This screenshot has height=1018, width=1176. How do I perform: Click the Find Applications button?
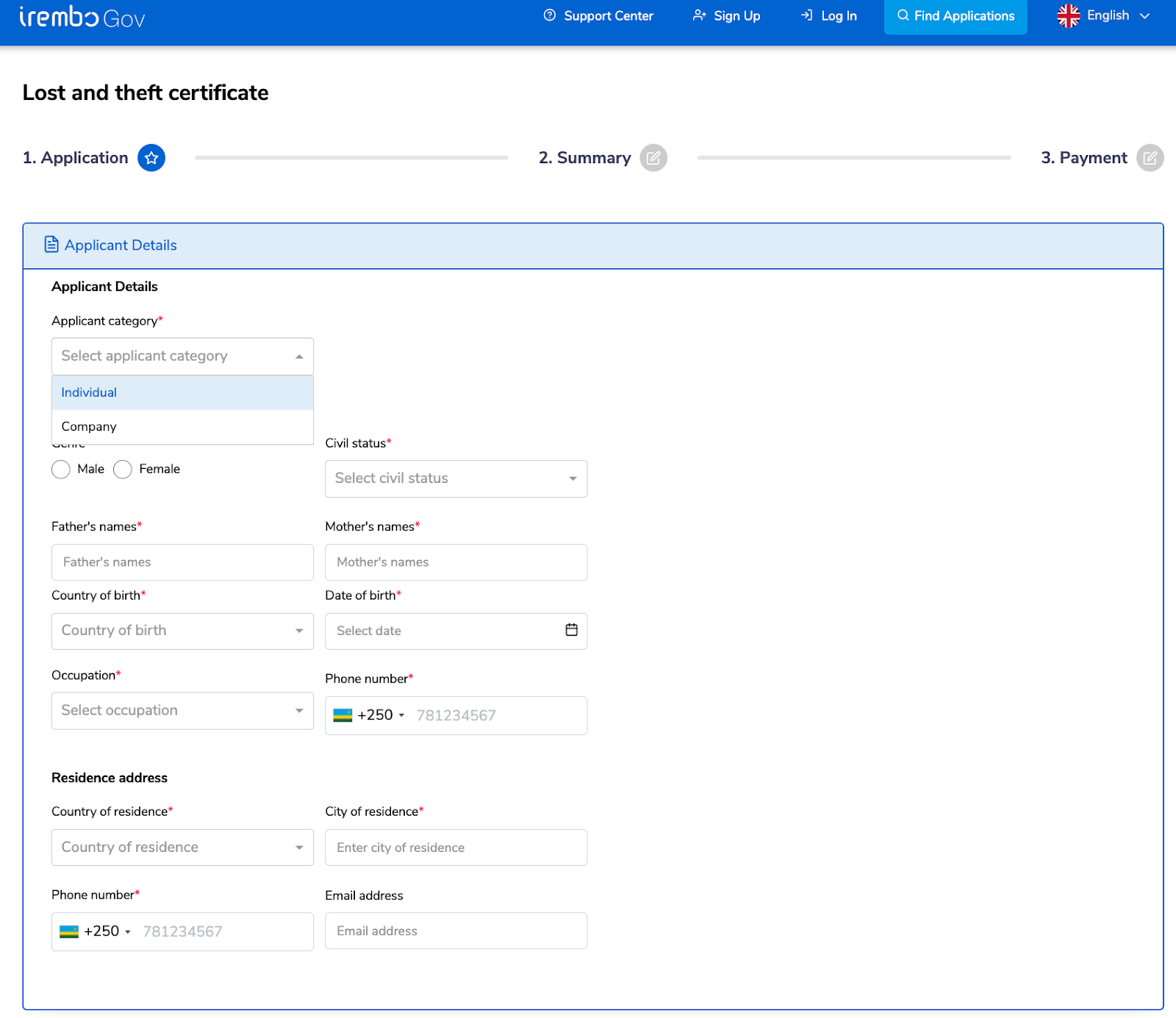coord(955,16)
